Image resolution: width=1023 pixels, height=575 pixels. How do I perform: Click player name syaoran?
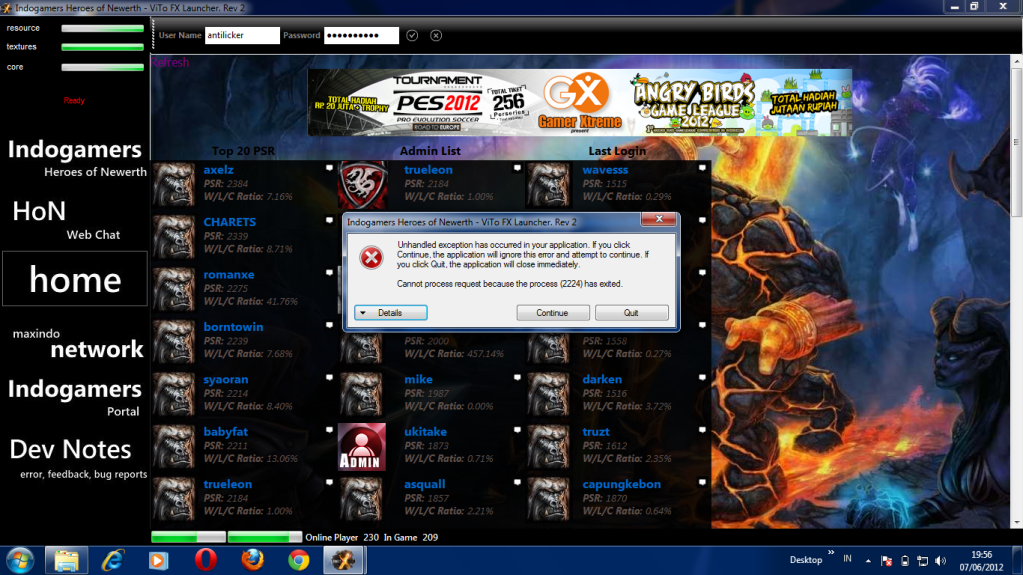click(x=225, y=379)
